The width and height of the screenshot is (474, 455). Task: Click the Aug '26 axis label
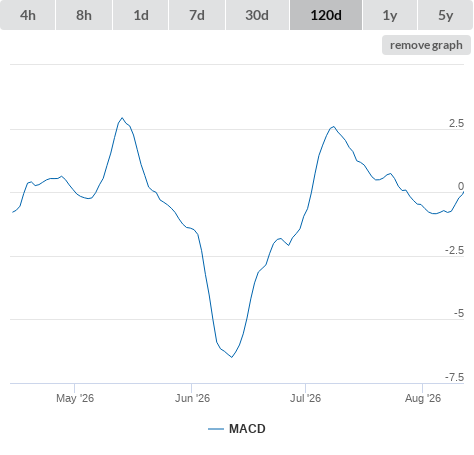(x=423, y=398)
